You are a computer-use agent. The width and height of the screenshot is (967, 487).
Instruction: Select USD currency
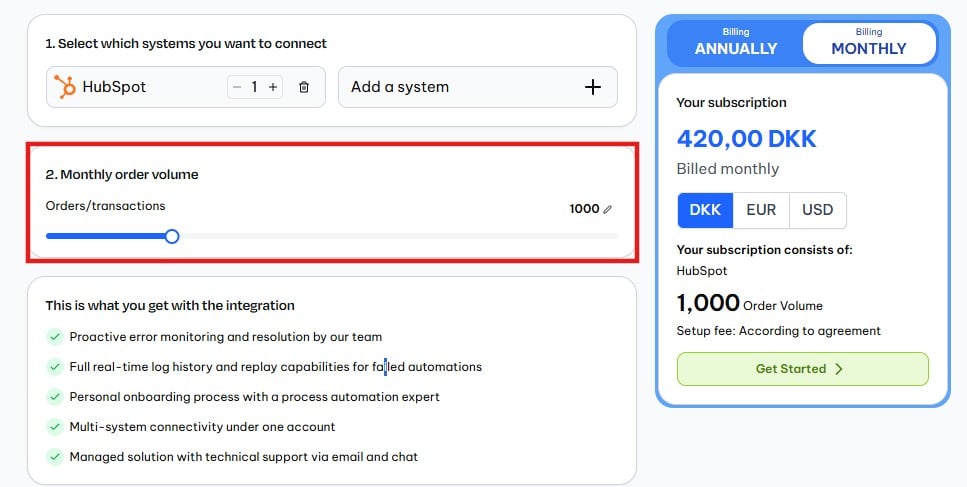[x=818, y=210]
